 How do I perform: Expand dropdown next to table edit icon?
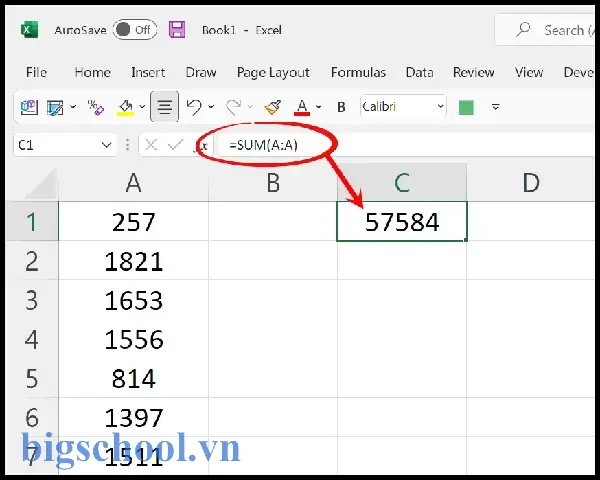click(x=73, y=107)
